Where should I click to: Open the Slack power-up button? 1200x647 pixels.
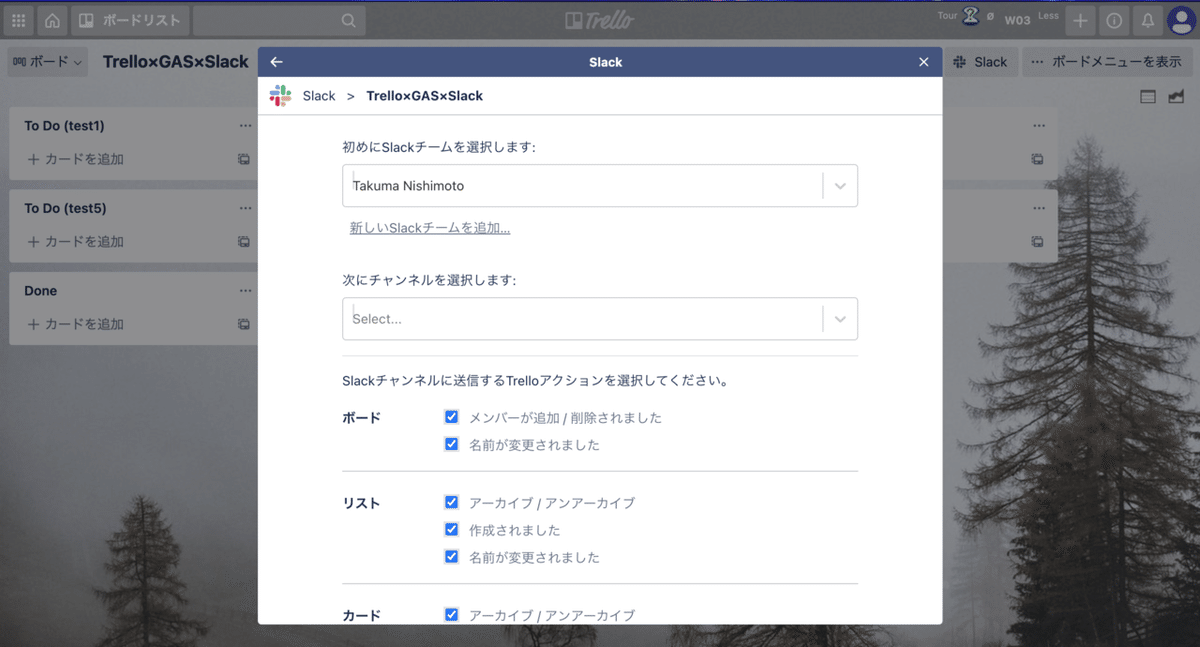coord(981,61)
